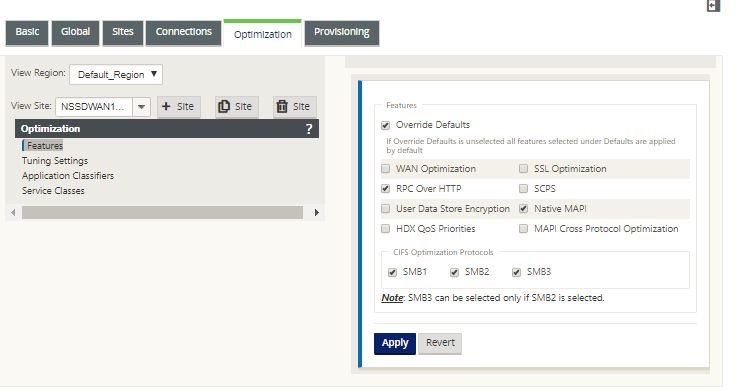Open the Provisioning tab

coord(342,32)
